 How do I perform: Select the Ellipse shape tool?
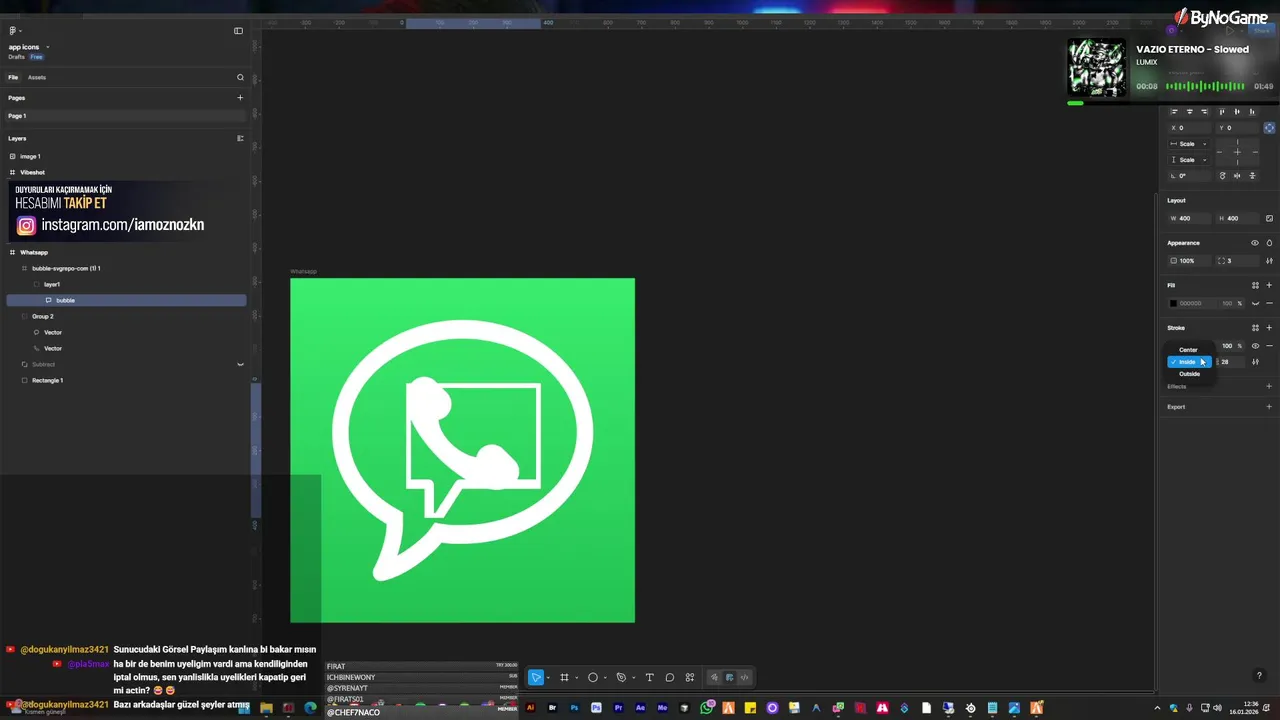click(592, 677)
